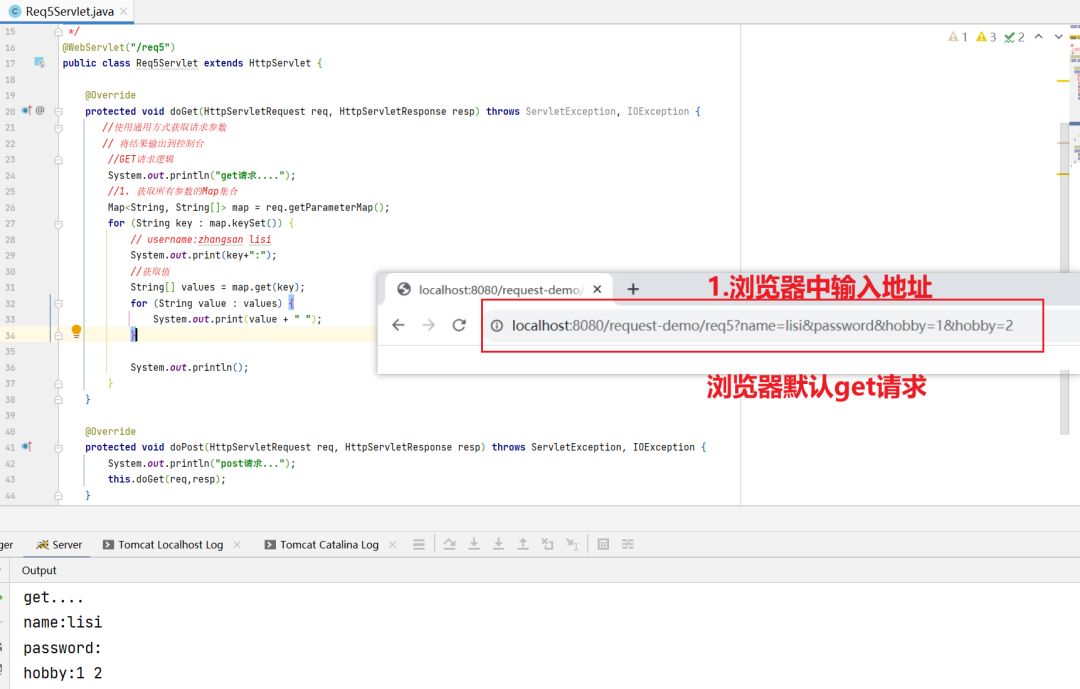The image size is (1080, 689).
Task: Click overriding method gutter icon on line 41
Action: point(26,446)
